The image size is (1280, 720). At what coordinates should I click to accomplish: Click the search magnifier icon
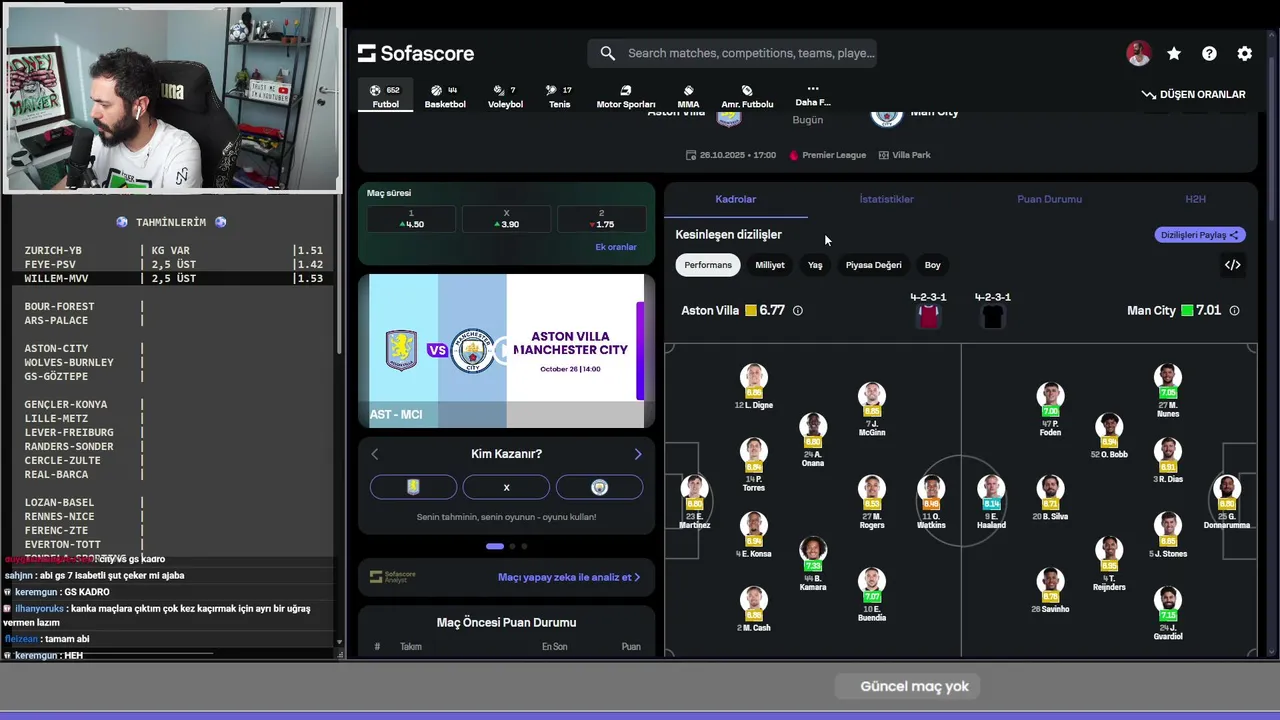(608, 53)
